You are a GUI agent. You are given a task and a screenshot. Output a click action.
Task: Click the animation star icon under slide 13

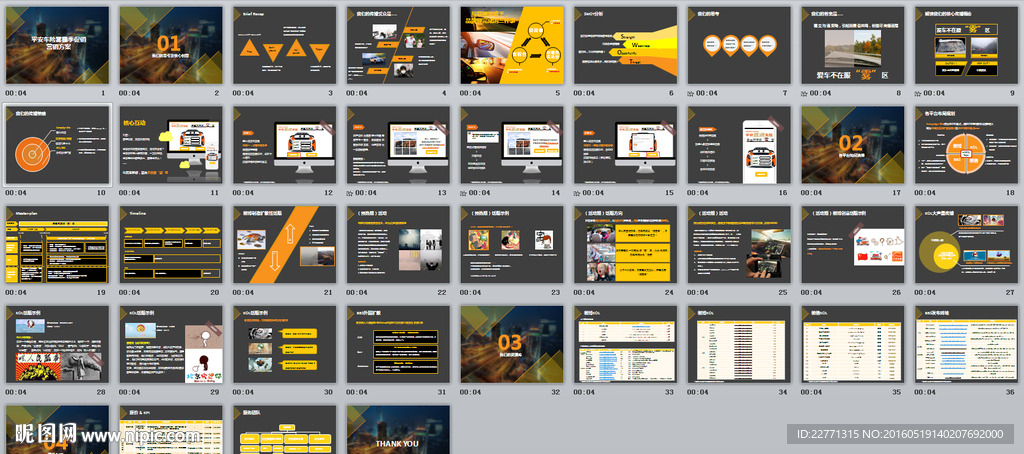(x=350, y=193)
